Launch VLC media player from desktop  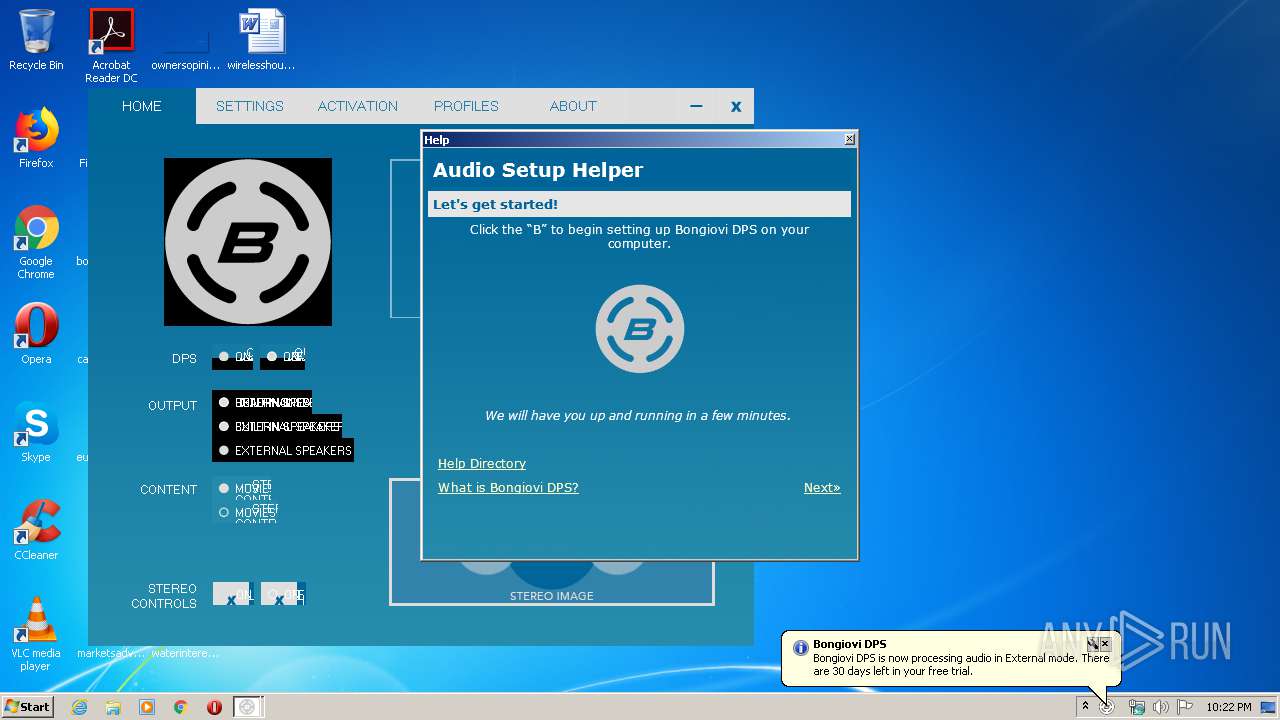click(36, 633)
